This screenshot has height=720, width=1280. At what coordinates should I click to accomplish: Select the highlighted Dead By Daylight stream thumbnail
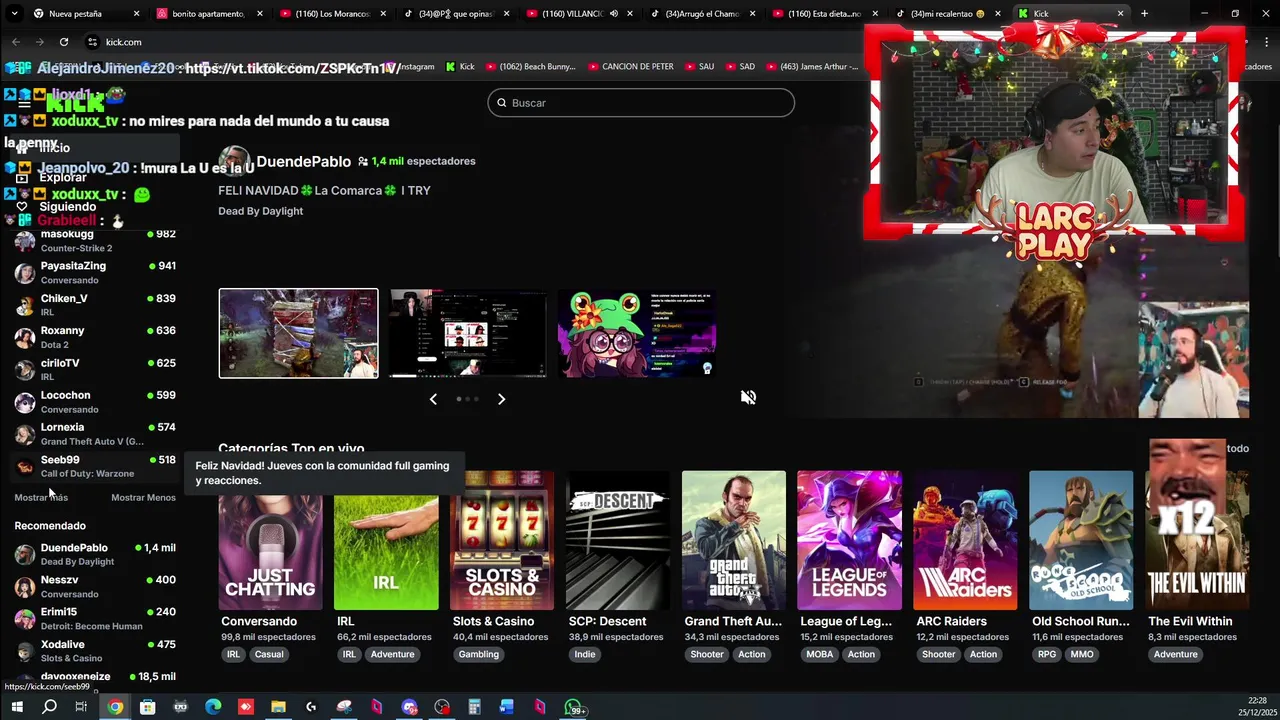[299, 333]
